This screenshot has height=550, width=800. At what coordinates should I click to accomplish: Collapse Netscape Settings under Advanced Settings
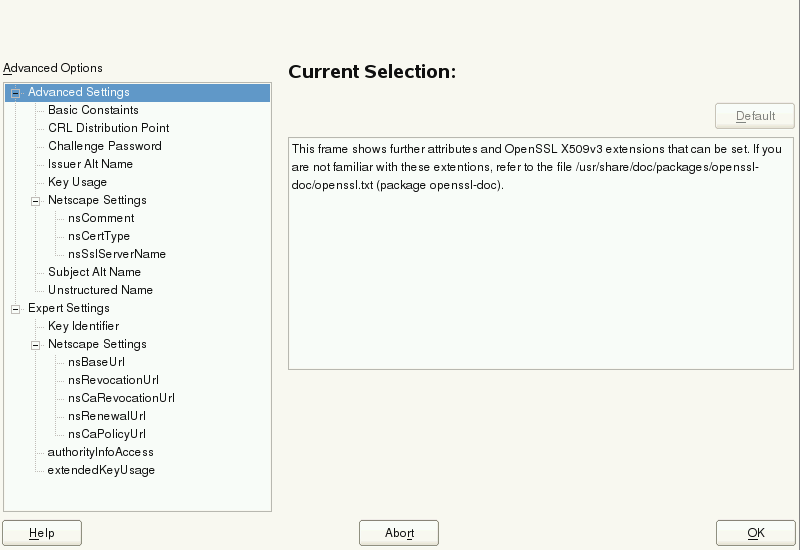(35, 200)
